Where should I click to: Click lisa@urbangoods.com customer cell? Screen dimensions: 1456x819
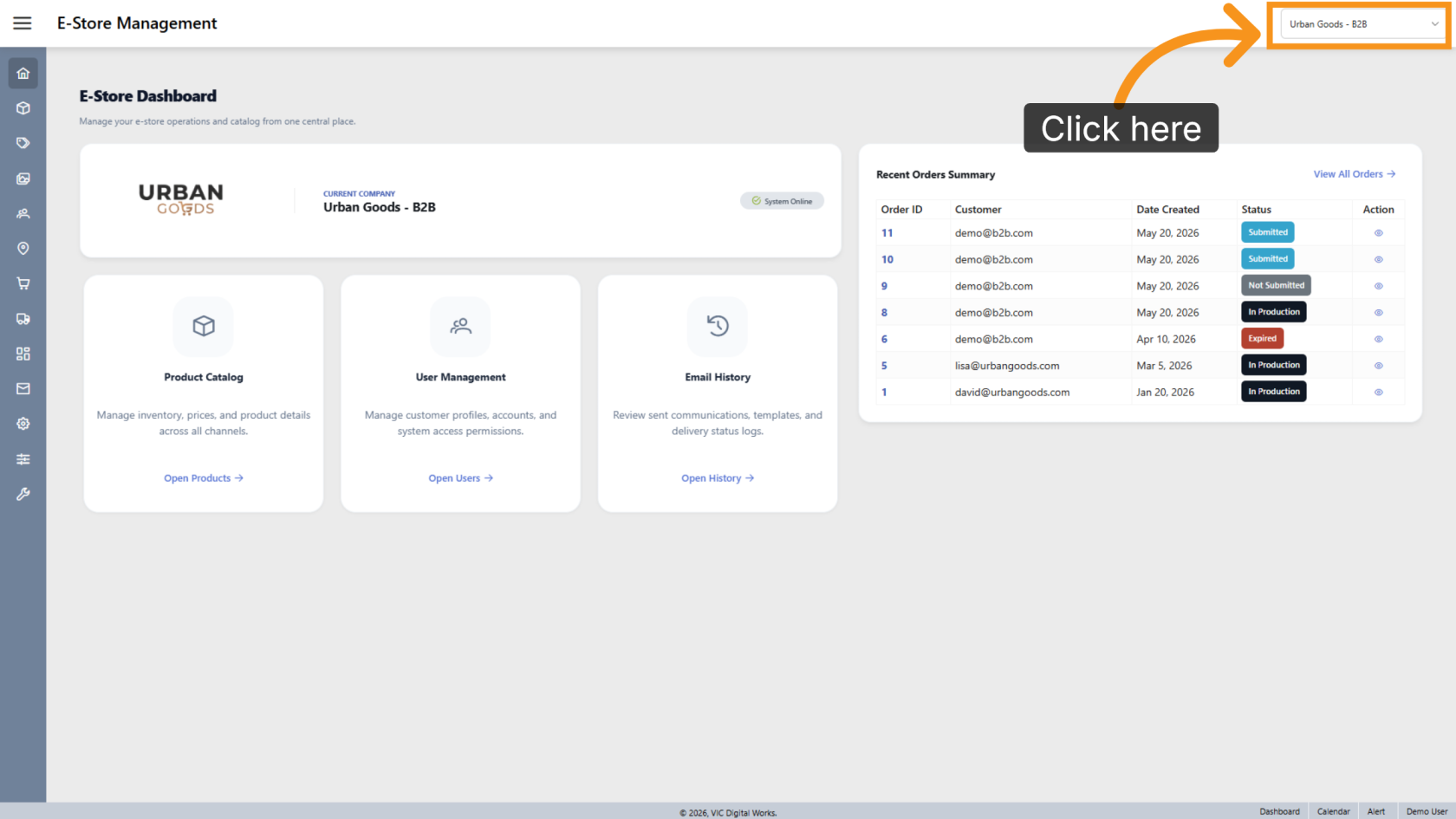1007,366
